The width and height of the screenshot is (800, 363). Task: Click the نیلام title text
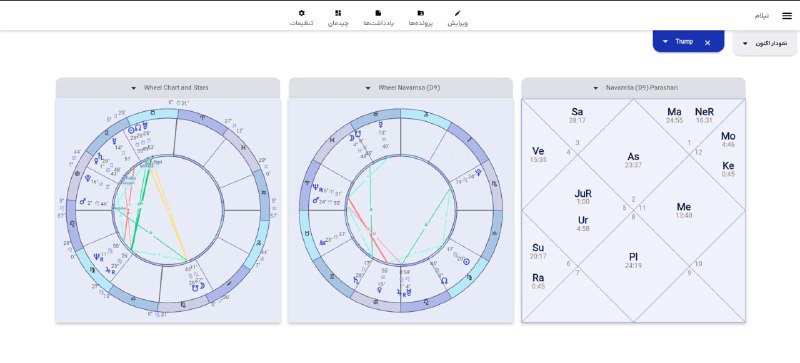pyautogui.click(x=761, y=16)
